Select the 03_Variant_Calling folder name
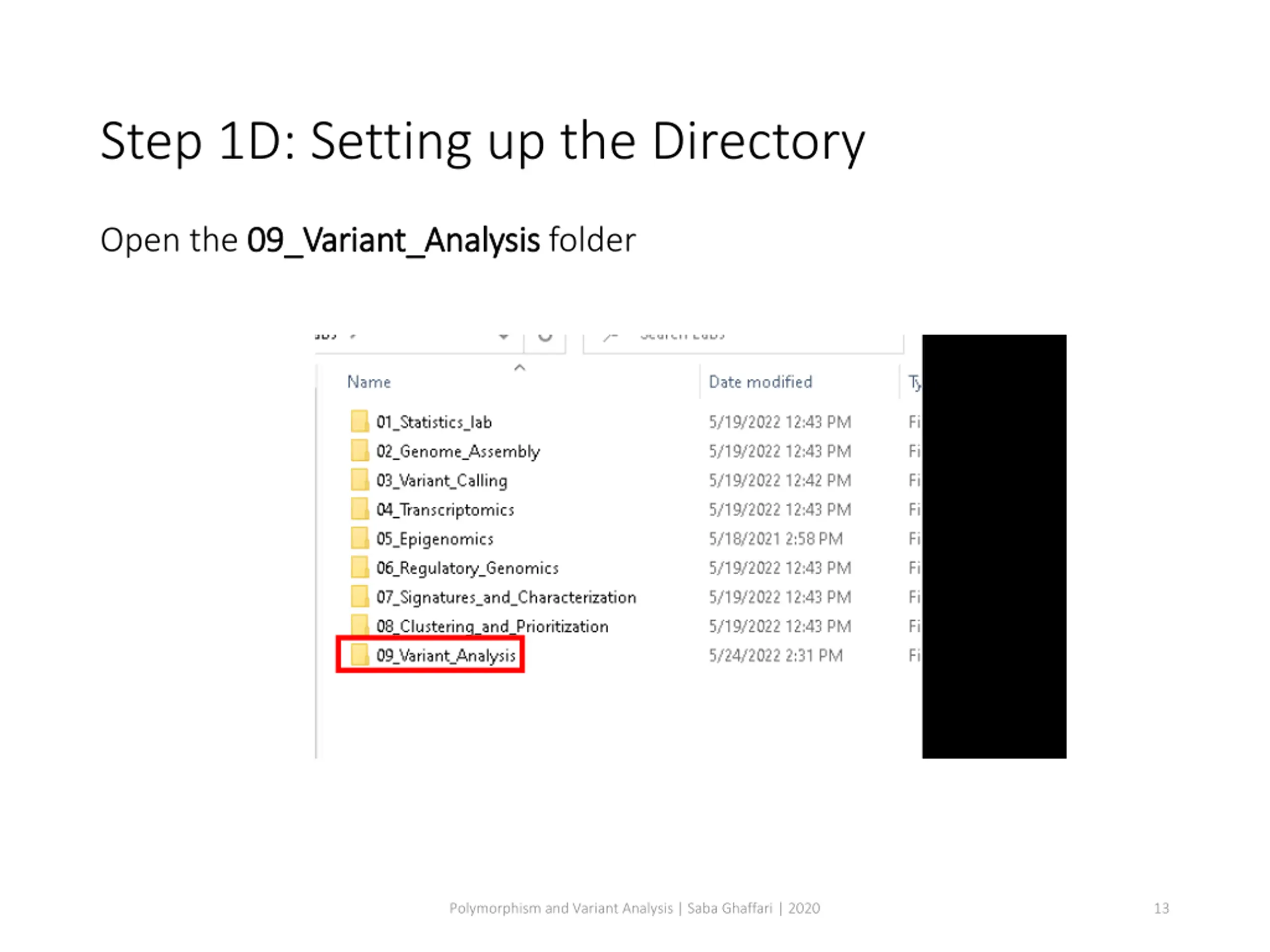Screen dimensions: 1270x952 (x=442, y=480)
